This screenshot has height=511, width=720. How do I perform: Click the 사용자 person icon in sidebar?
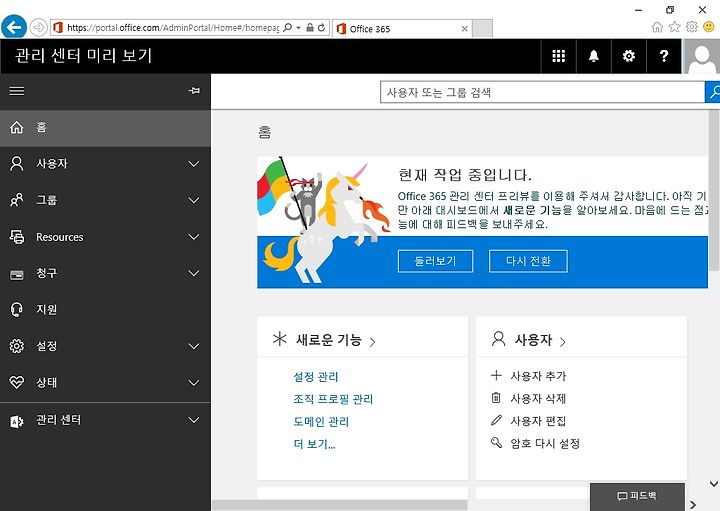[17, 163]
